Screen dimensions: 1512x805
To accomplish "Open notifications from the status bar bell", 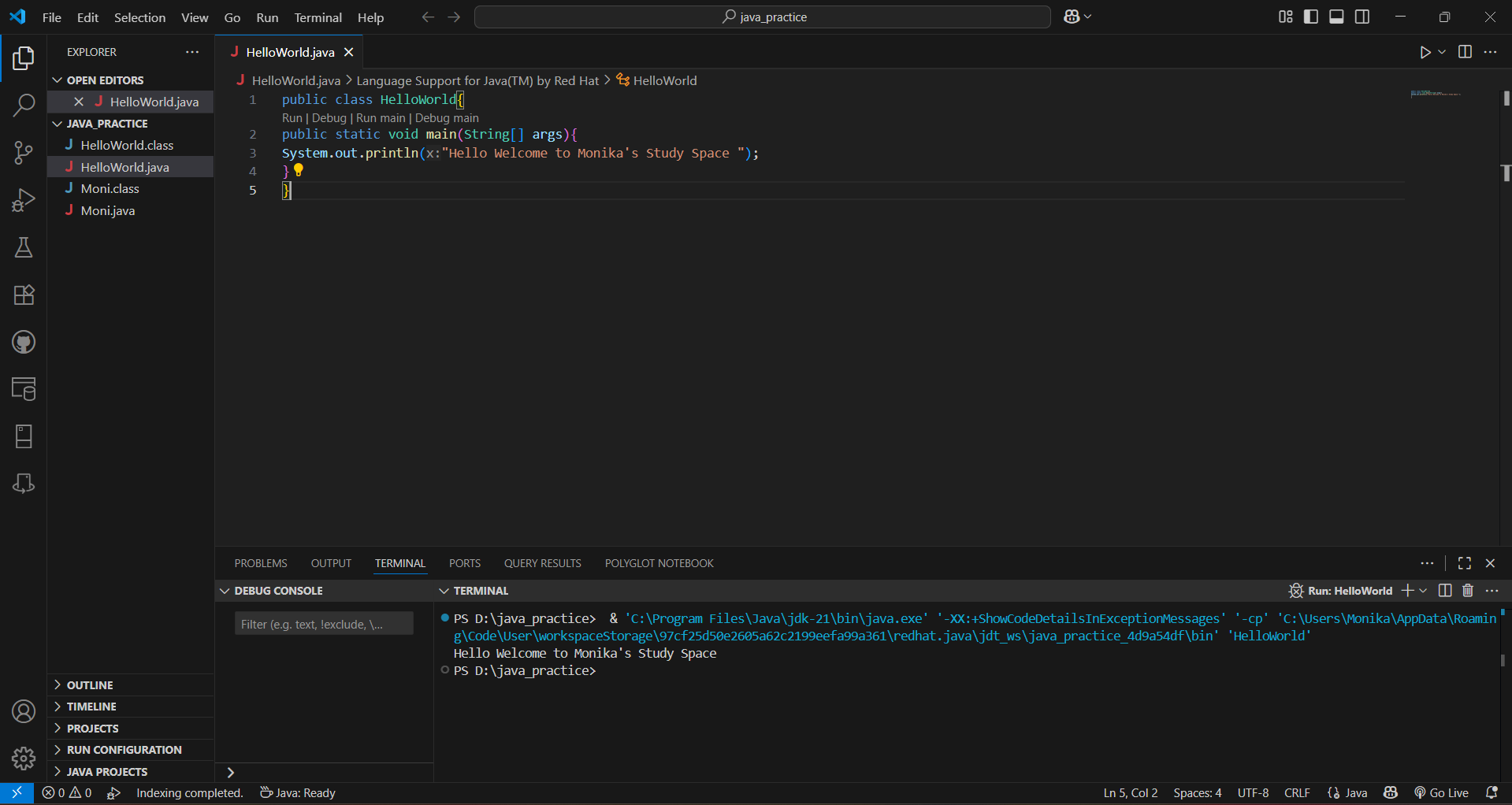I will [x=1494, y=792].
